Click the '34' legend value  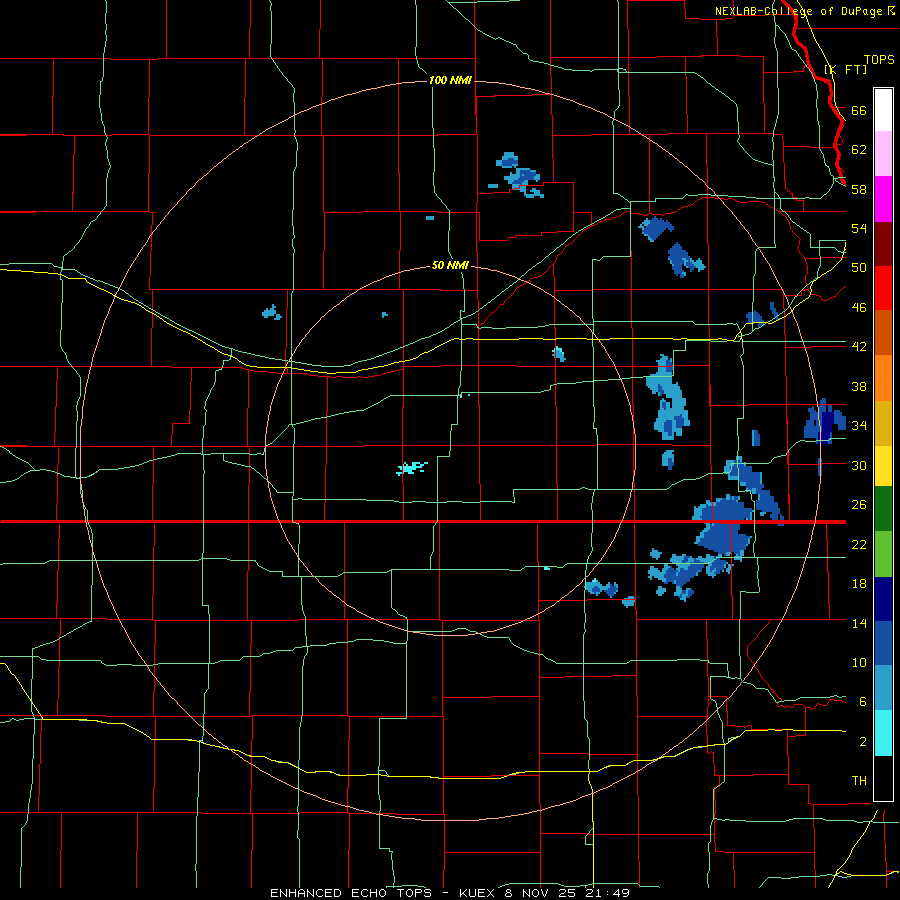pos(859,426)
